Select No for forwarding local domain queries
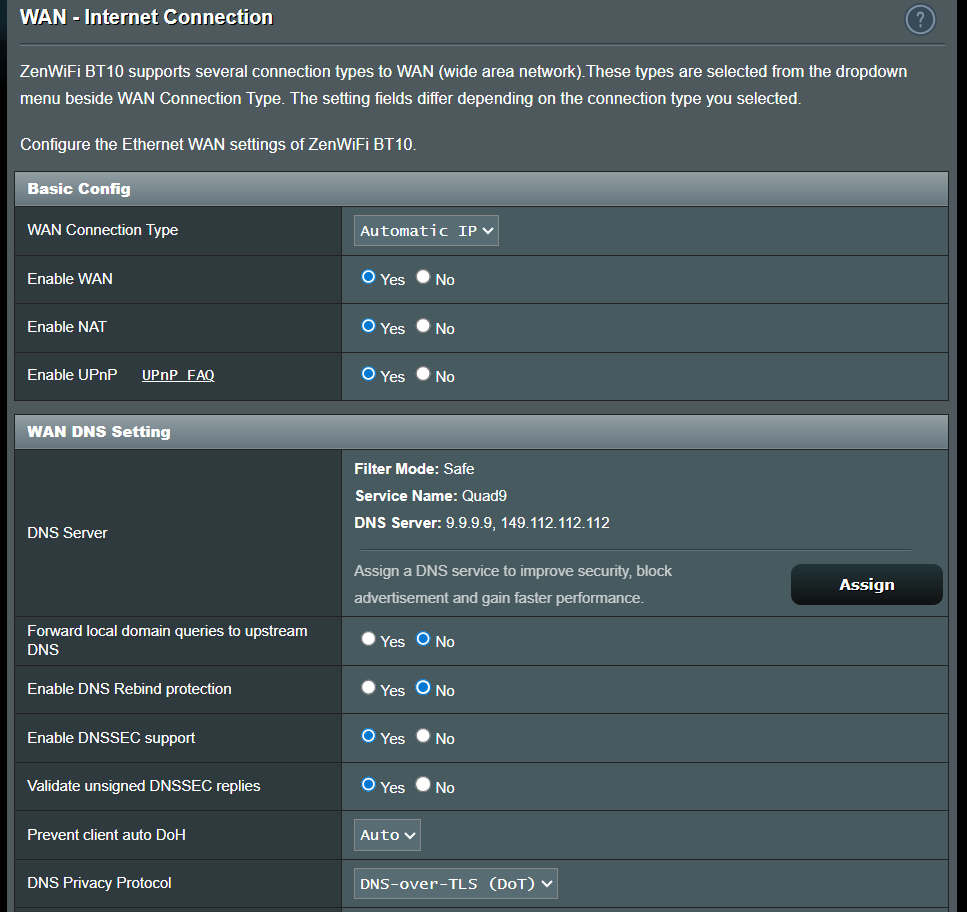The width and height of the screenshot is (967, 912). point(423,639)
